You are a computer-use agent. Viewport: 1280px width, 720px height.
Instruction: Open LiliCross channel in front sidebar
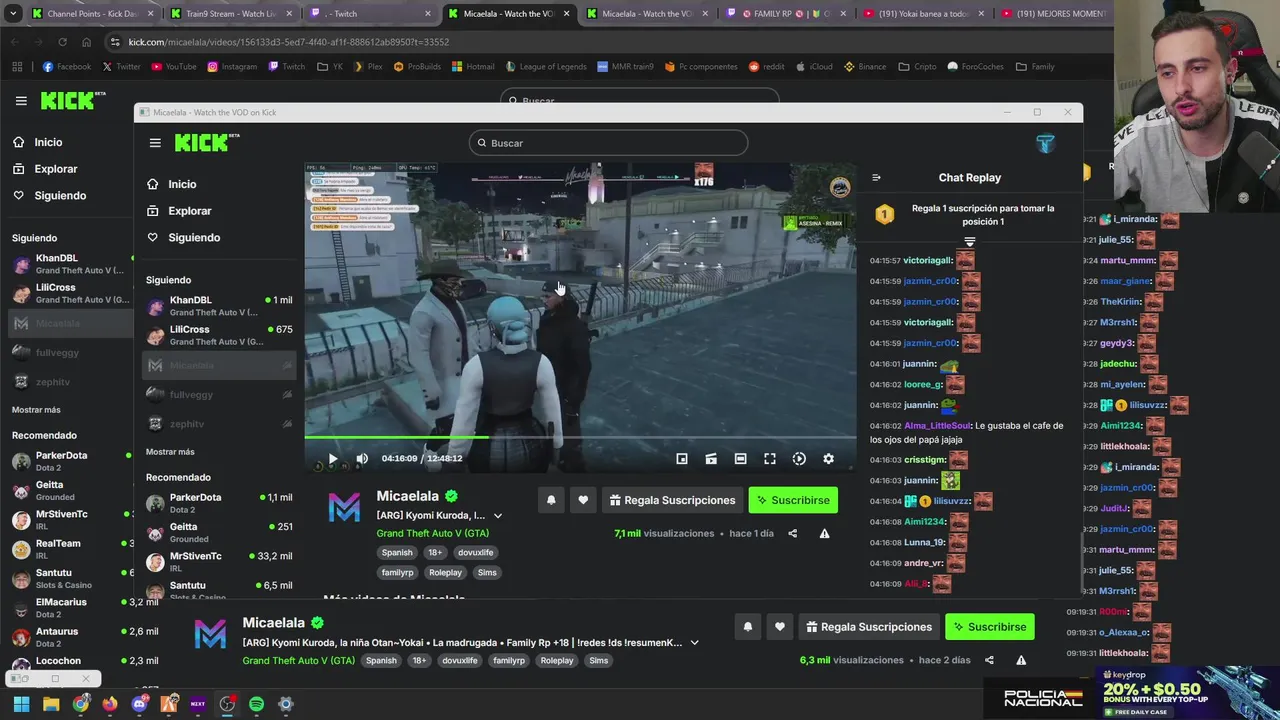pyautogui.click(x=219, y=335)
